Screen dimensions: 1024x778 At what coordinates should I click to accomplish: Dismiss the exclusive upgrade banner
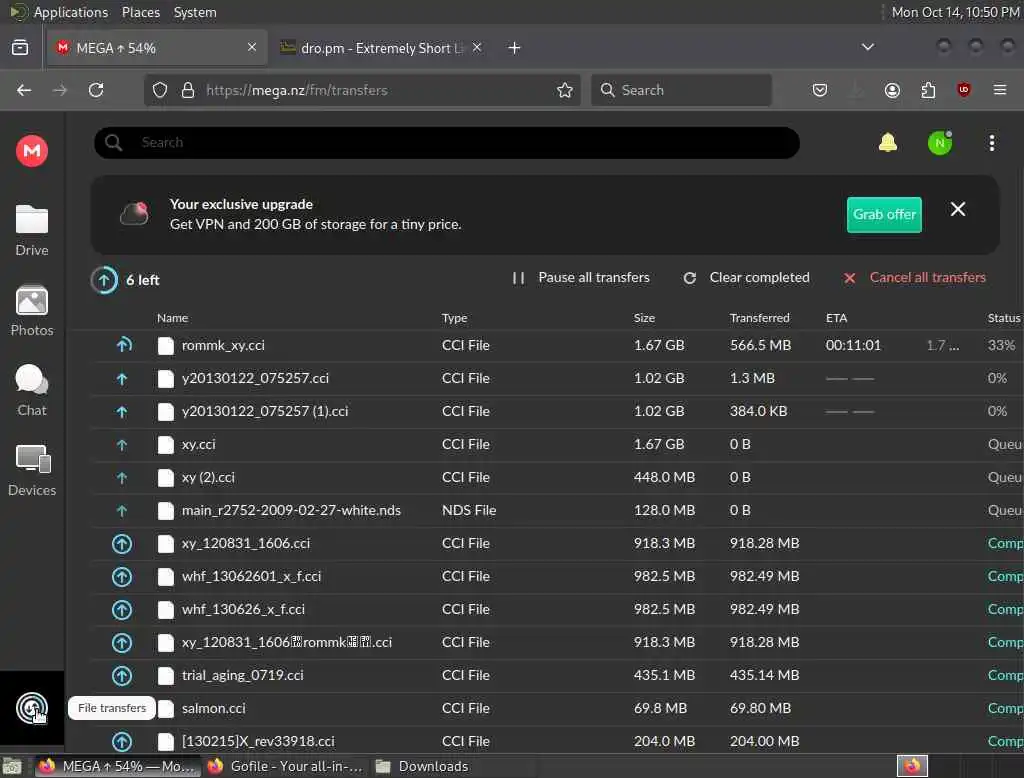point(957,209)
